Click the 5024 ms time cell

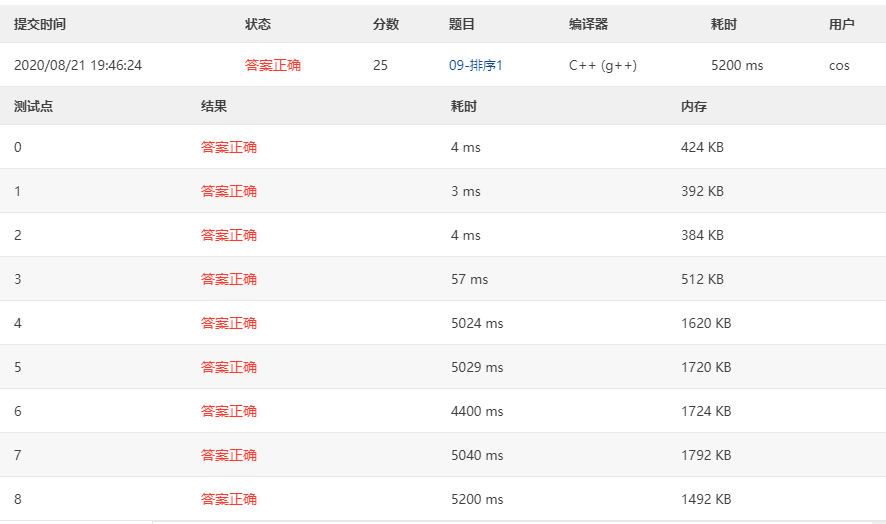[477, 323]
